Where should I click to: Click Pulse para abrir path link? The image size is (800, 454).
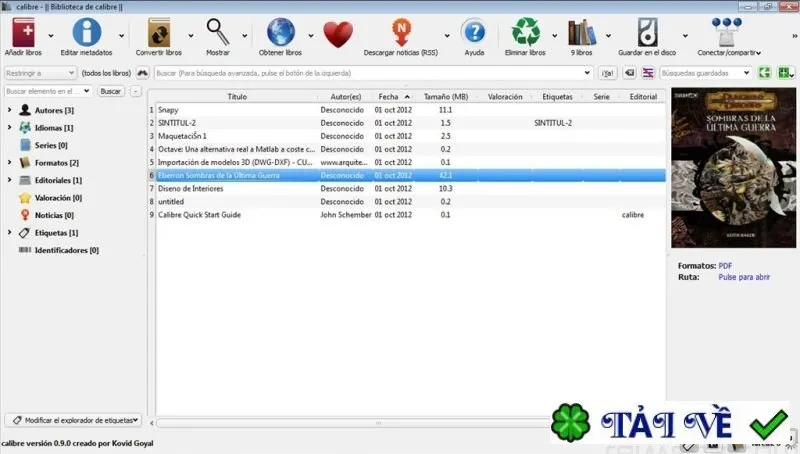[x=744, y=277]
